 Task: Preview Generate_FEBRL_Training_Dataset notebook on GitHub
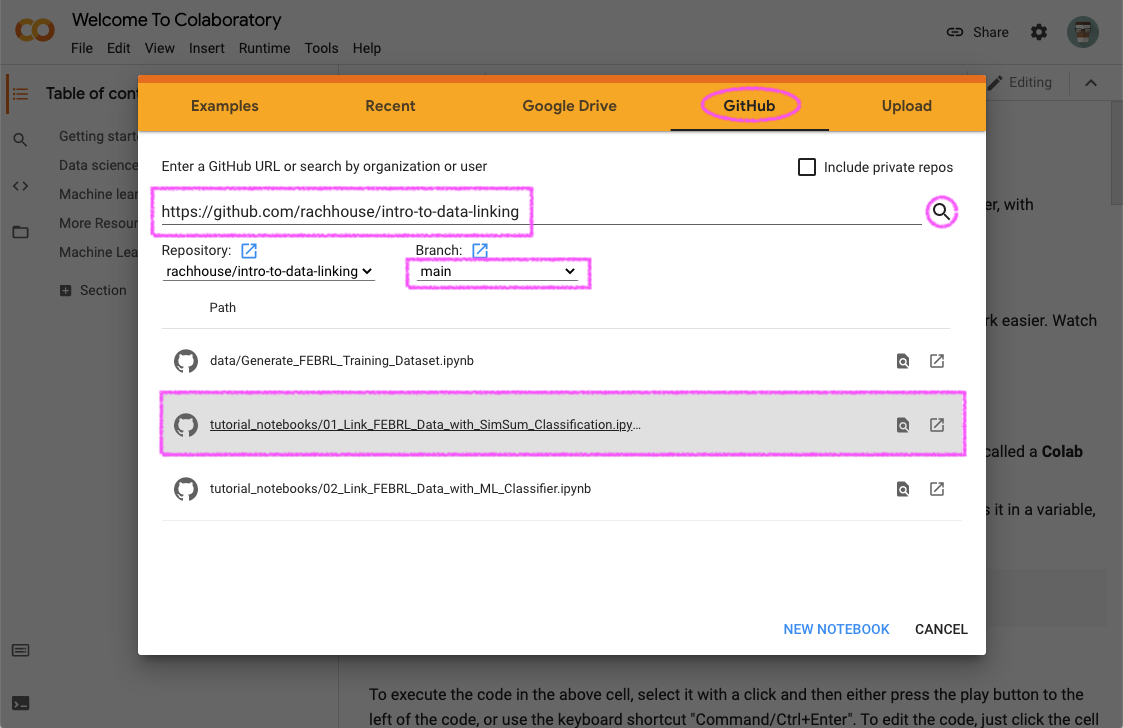[903, 361]
